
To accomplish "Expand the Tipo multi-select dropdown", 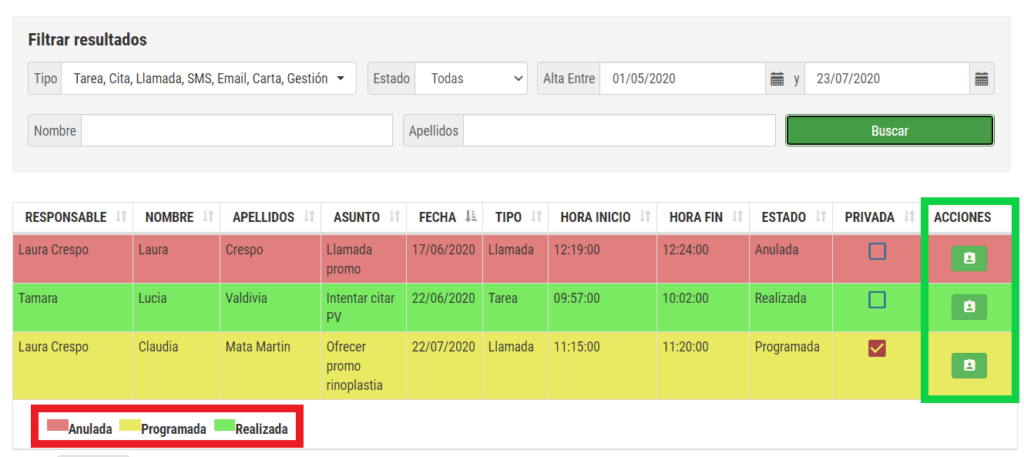I will click(x=208, y=78).
